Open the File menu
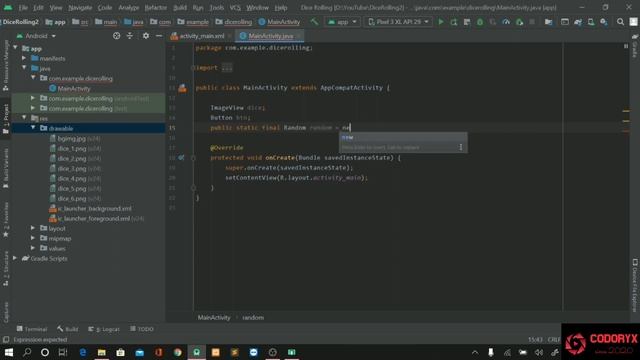 point(23,7)
